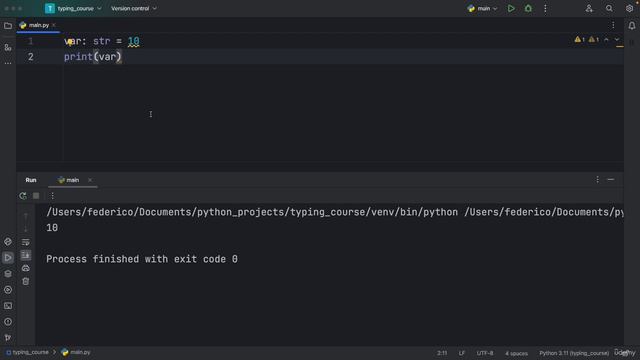The width and height of the screenshot is (640, 360).
Task: Open typing_course project dropdown
Action: click(73, 8)
